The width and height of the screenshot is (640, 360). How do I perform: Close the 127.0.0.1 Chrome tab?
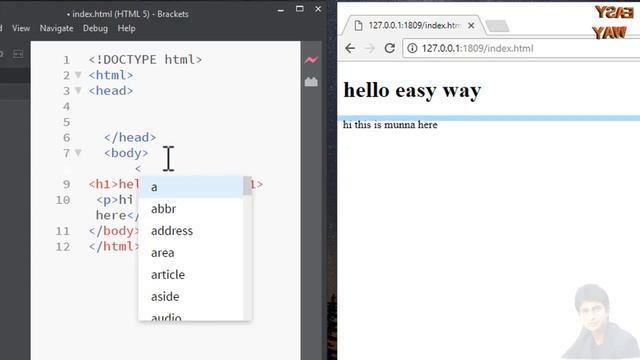click(471, 25)
